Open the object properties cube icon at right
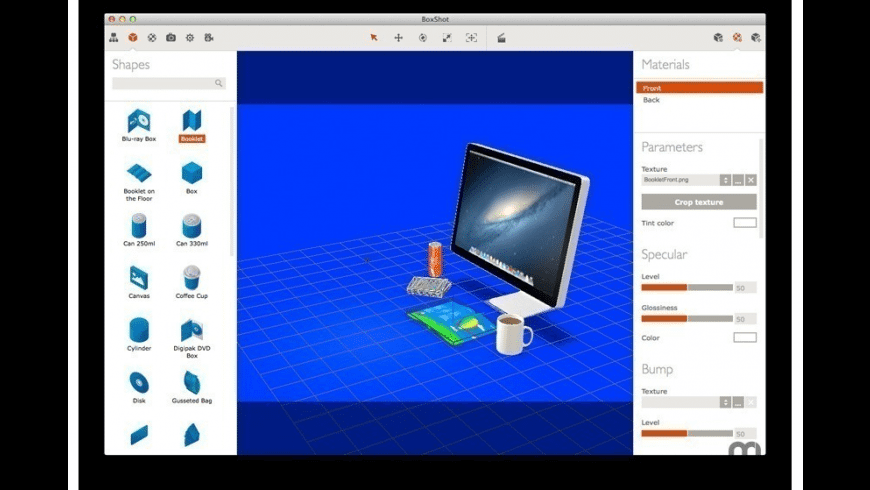 coord(718,38)
